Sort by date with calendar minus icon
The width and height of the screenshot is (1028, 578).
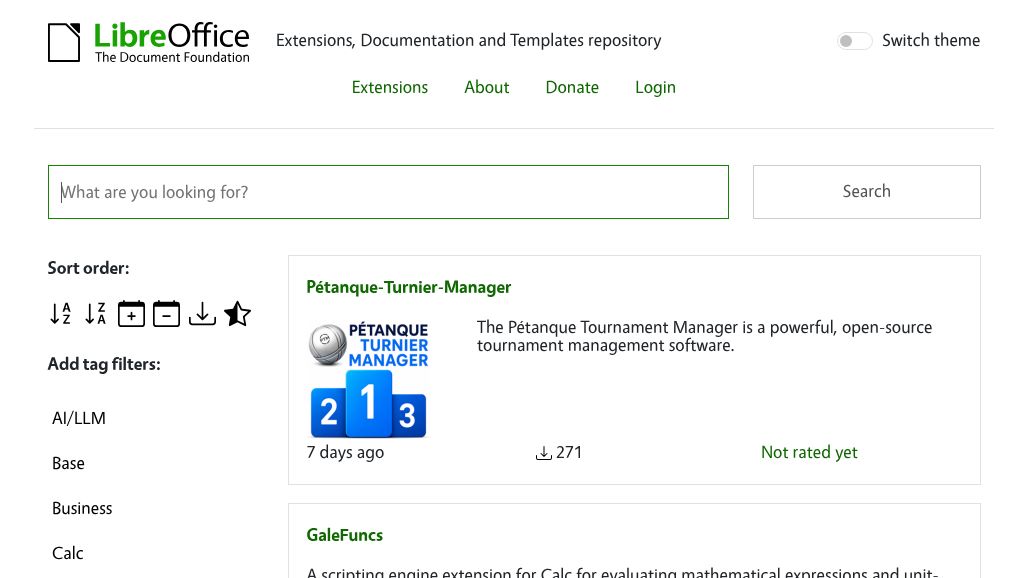tap(167, 314)
